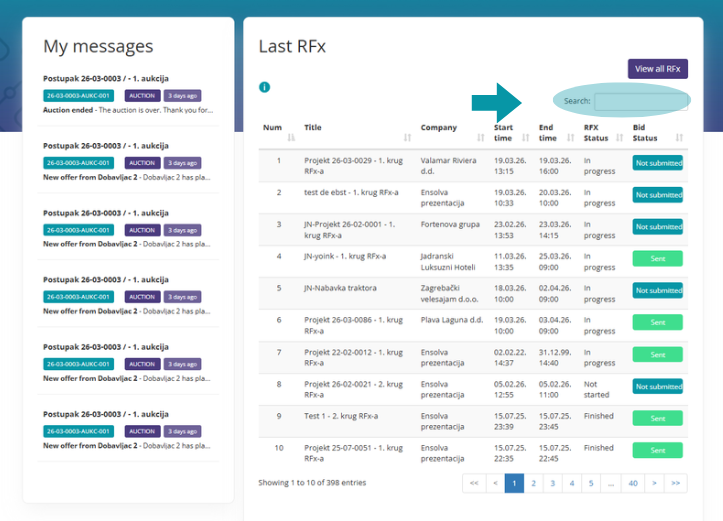Jump to page 40 in pagination

coord(633,483)
